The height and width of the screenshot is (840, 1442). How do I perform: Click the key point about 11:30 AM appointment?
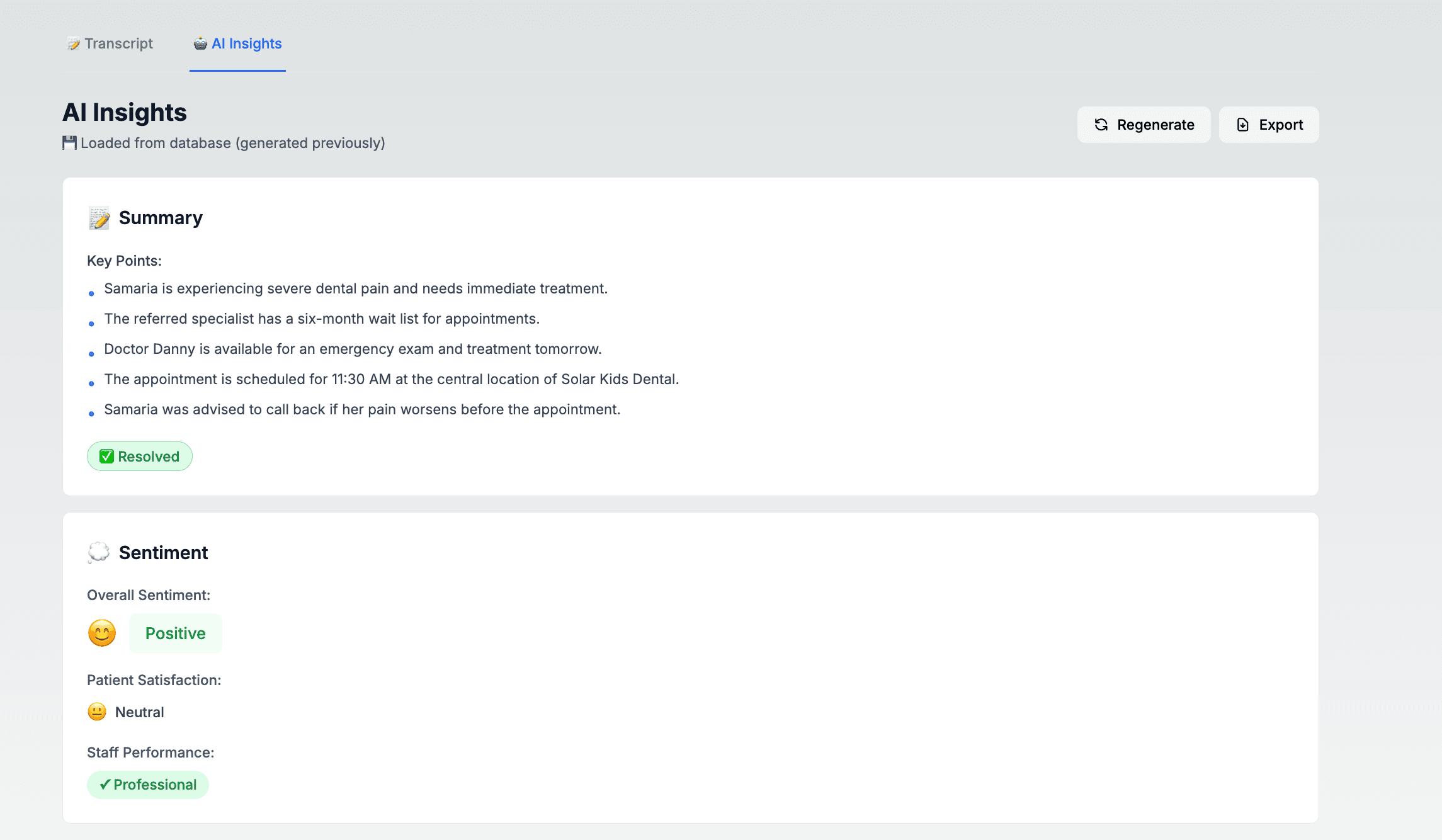391,379
